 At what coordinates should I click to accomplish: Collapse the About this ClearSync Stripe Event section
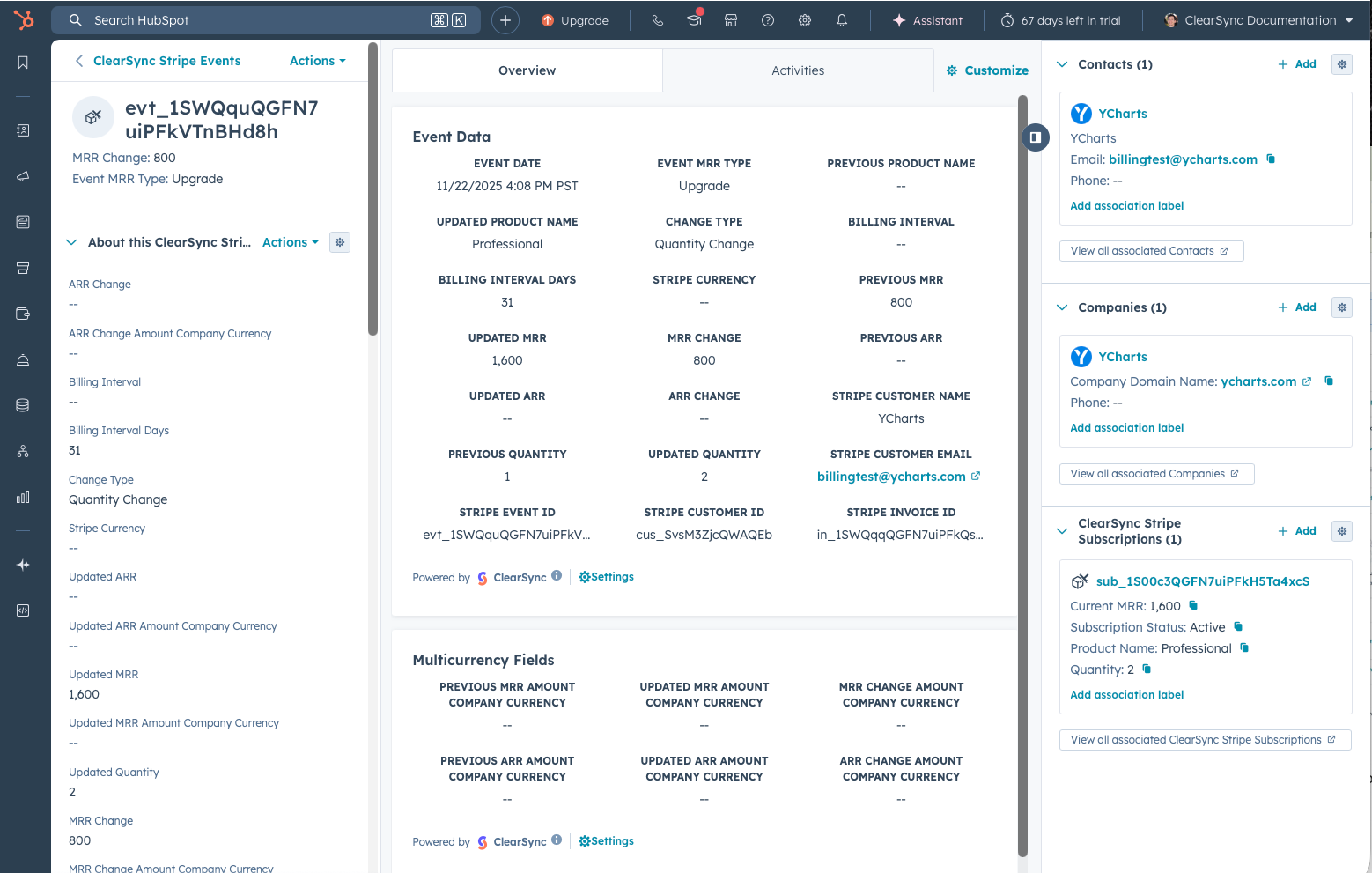[x=71, y=242]
